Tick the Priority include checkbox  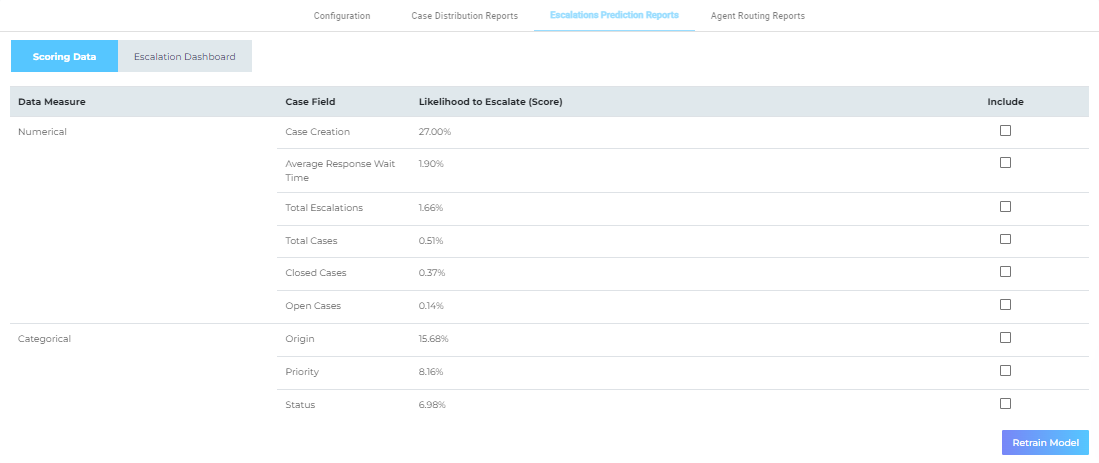[x=1005, y=370]
